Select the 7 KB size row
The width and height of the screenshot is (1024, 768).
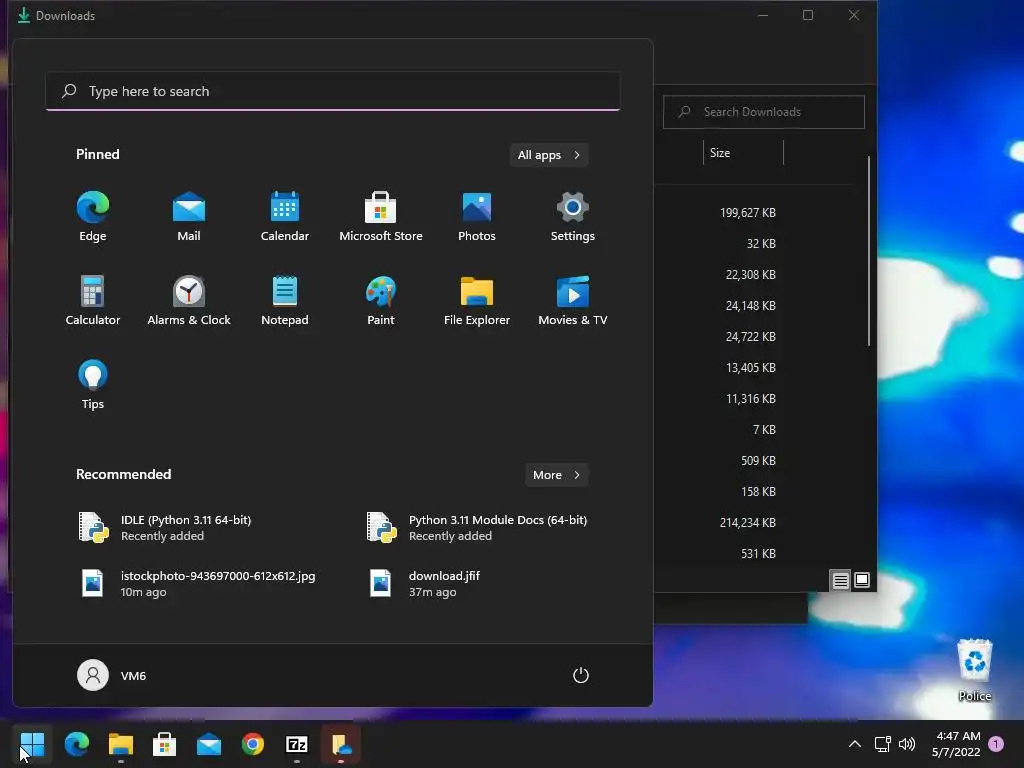pos(764,430)
